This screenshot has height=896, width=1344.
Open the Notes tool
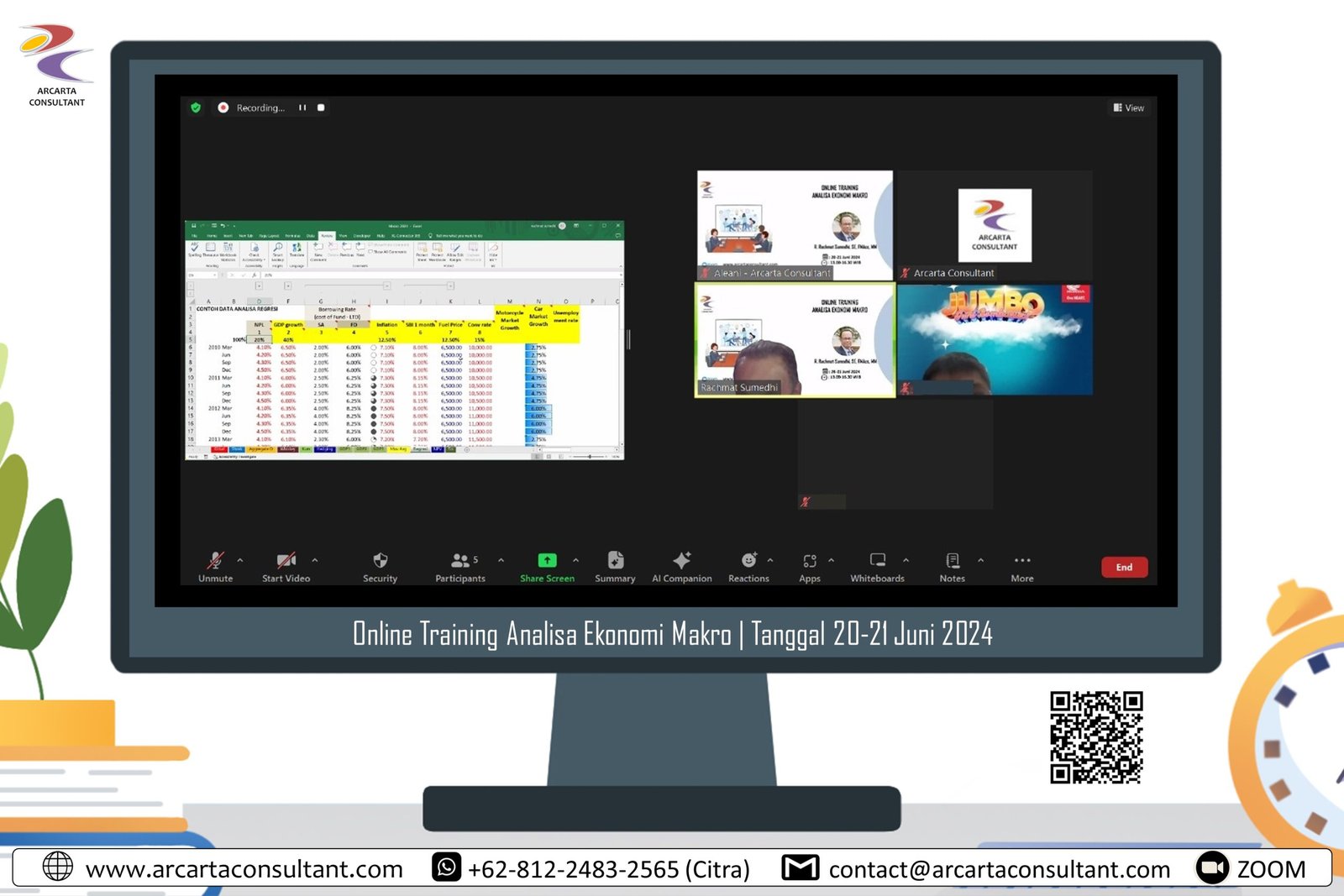tap(952, 566)
